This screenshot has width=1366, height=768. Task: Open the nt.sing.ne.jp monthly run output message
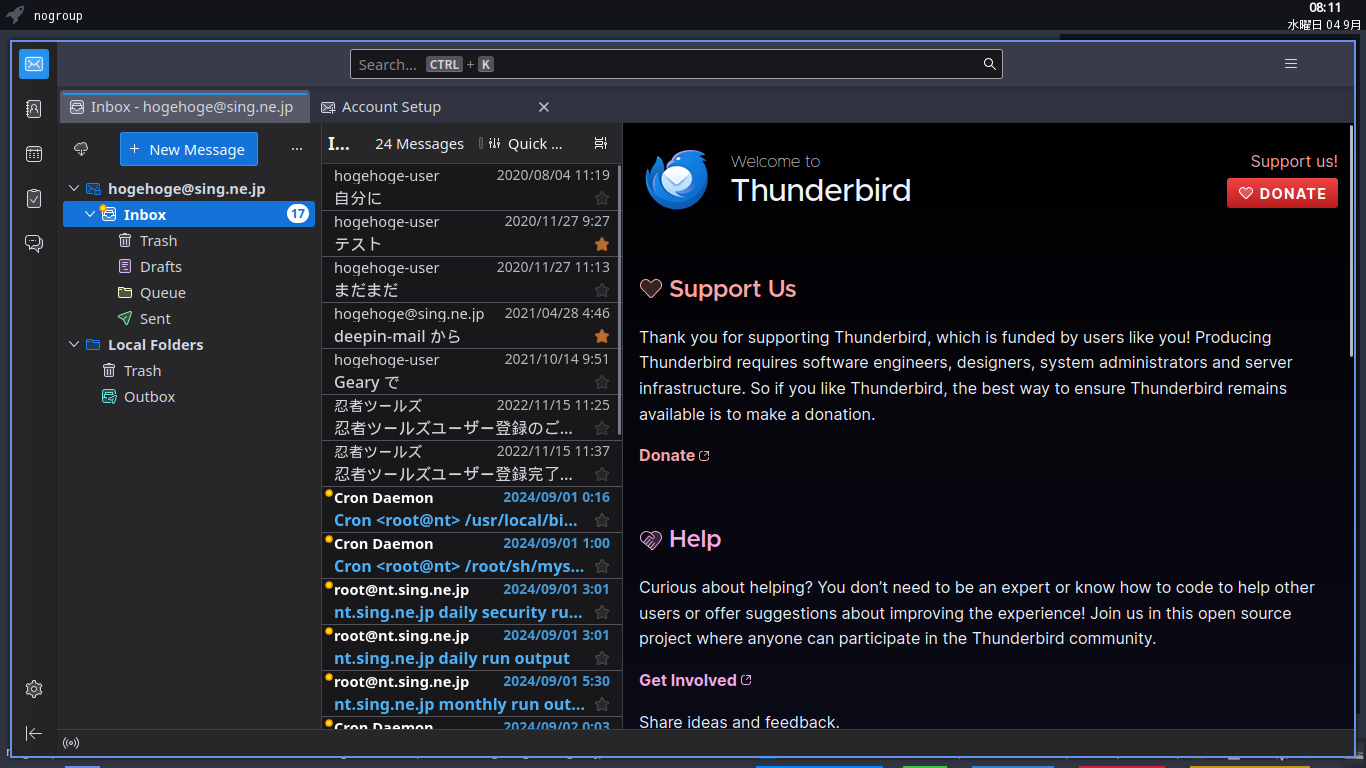tap(470, 693)
